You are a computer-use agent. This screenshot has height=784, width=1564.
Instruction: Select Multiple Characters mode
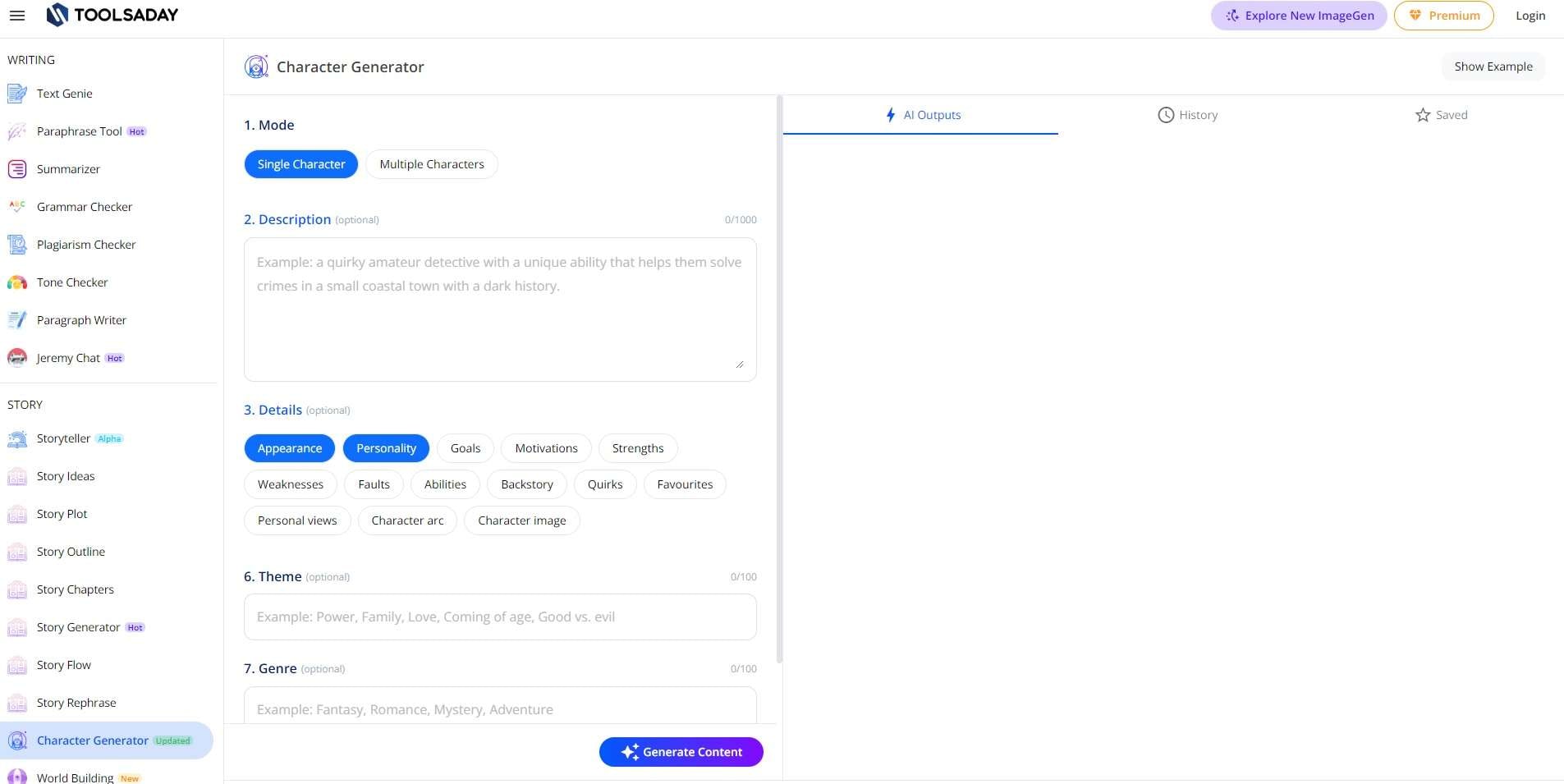click(432, 164)
